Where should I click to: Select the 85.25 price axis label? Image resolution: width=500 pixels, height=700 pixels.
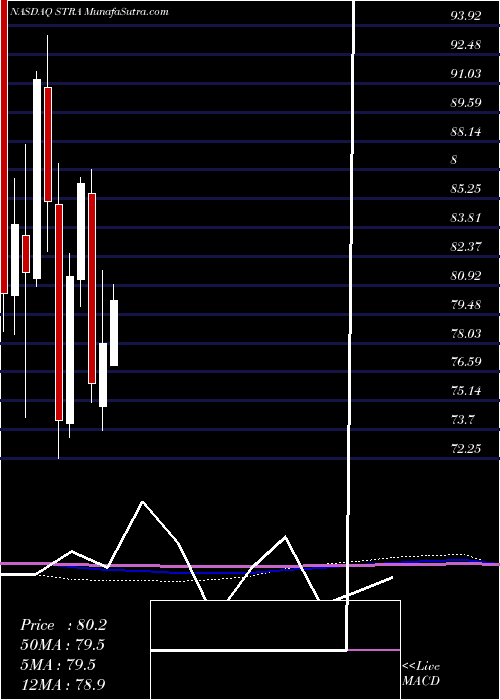tap(466, 189)
